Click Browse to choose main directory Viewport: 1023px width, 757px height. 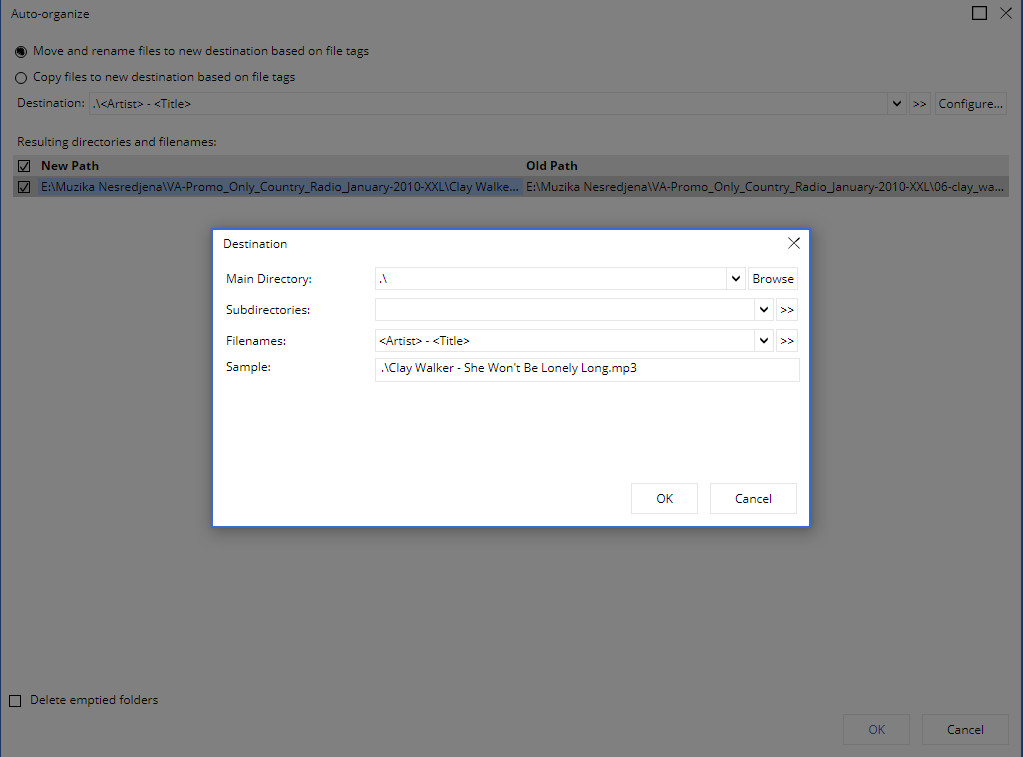coord(773,279)
